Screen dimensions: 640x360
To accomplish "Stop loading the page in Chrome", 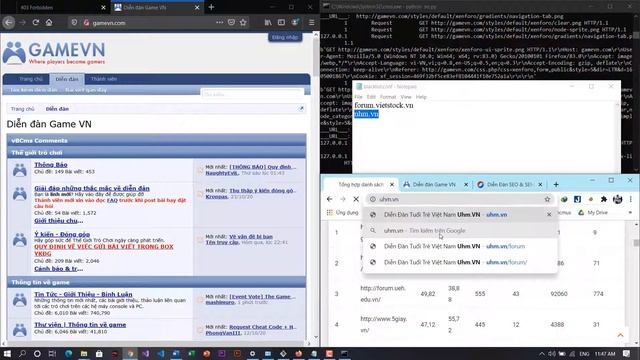I will click(x=356, y=199).
